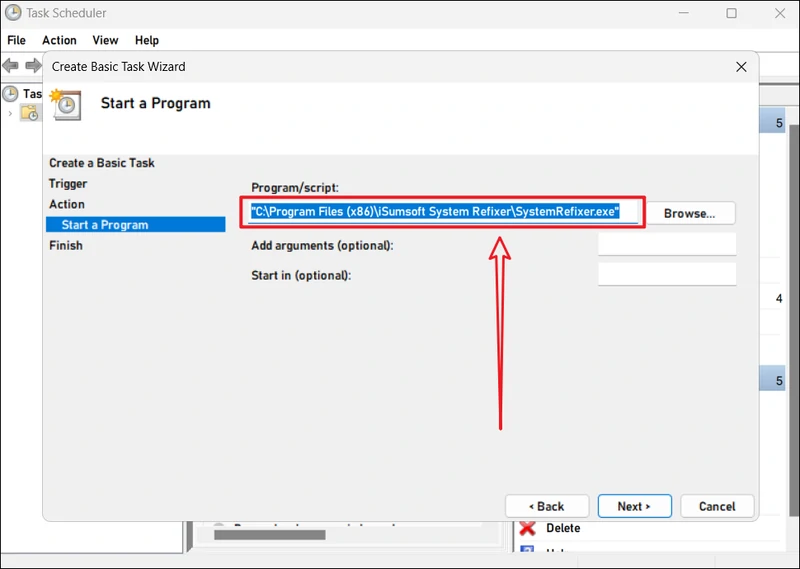
Task: Click the Back button
Action: (547, 506)
